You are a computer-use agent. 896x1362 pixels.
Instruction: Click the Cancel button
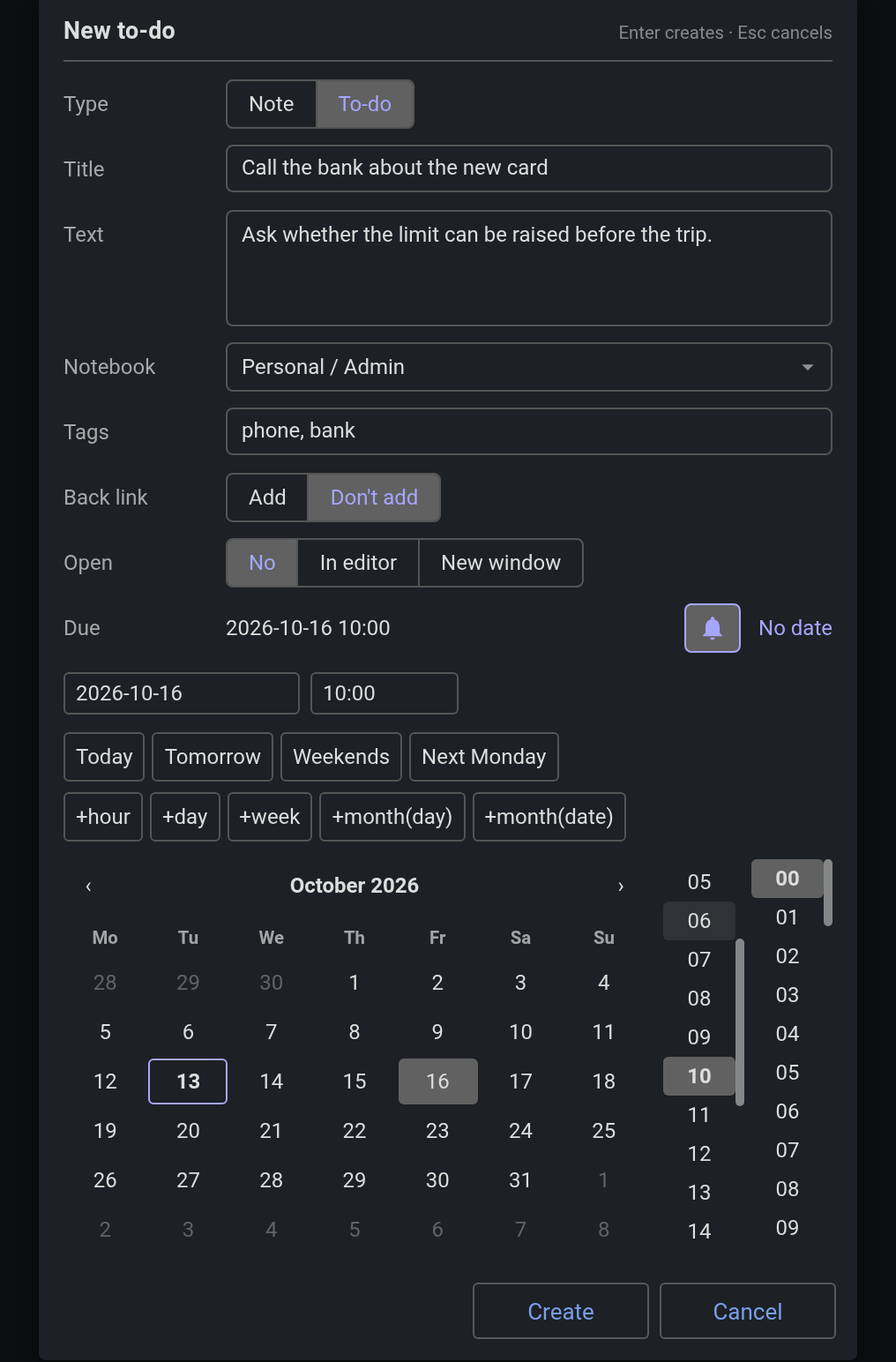click(x=748, y=1312)
